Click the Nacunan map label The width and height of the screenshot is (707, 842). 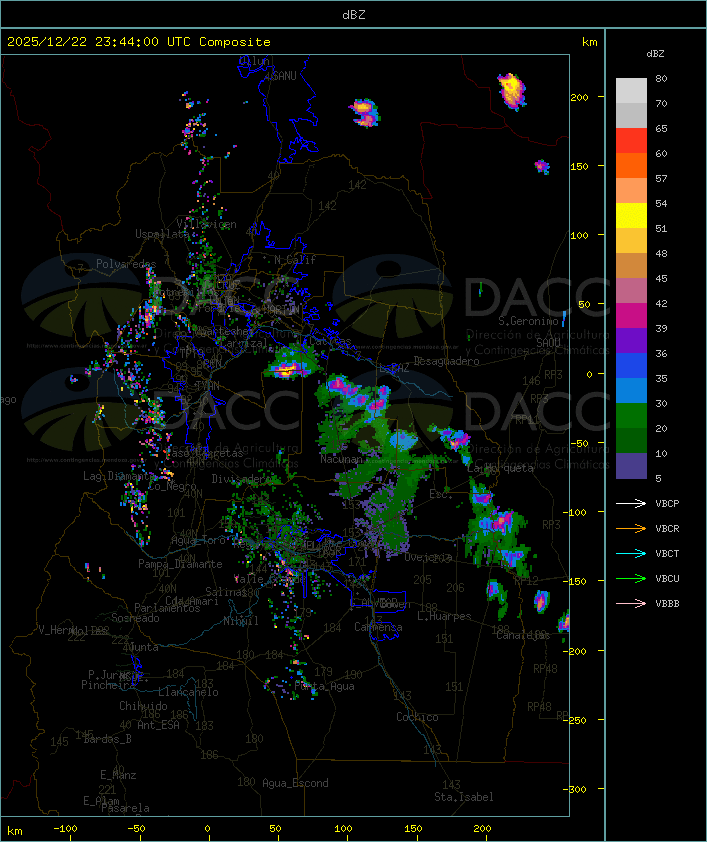pos(341,460)
